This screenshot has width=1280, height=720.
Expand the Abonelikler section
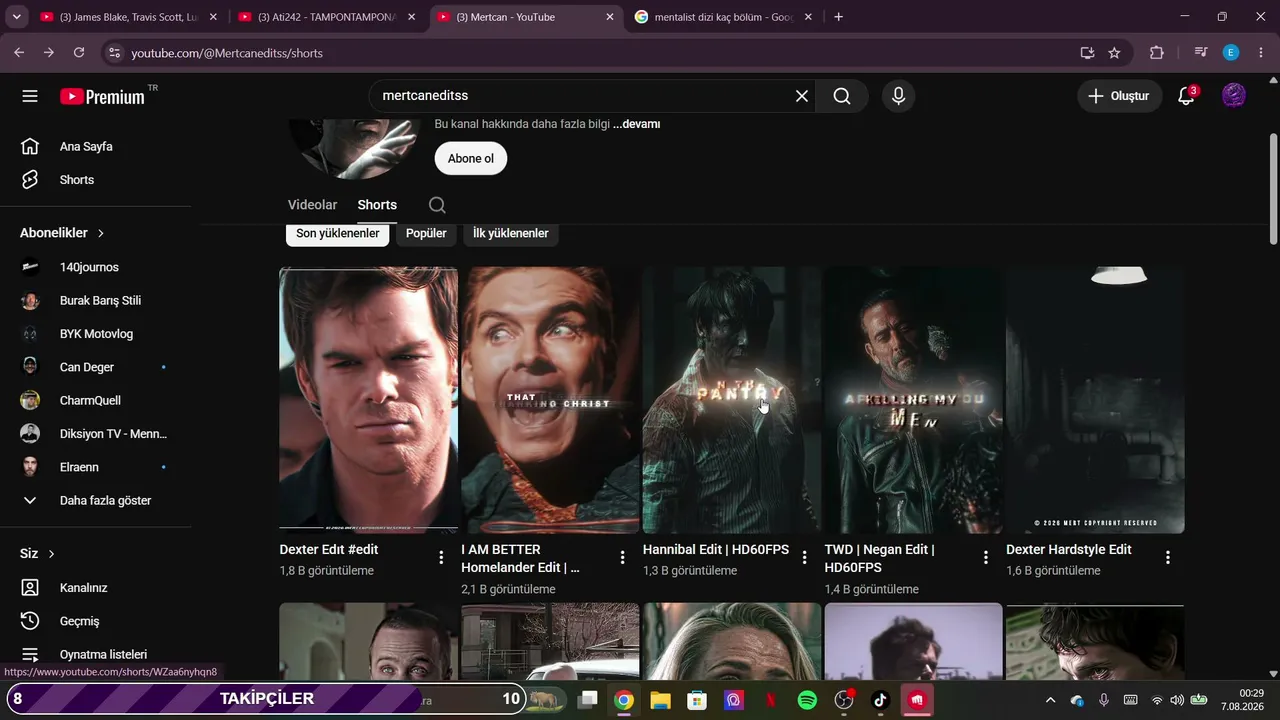(62, 233)
